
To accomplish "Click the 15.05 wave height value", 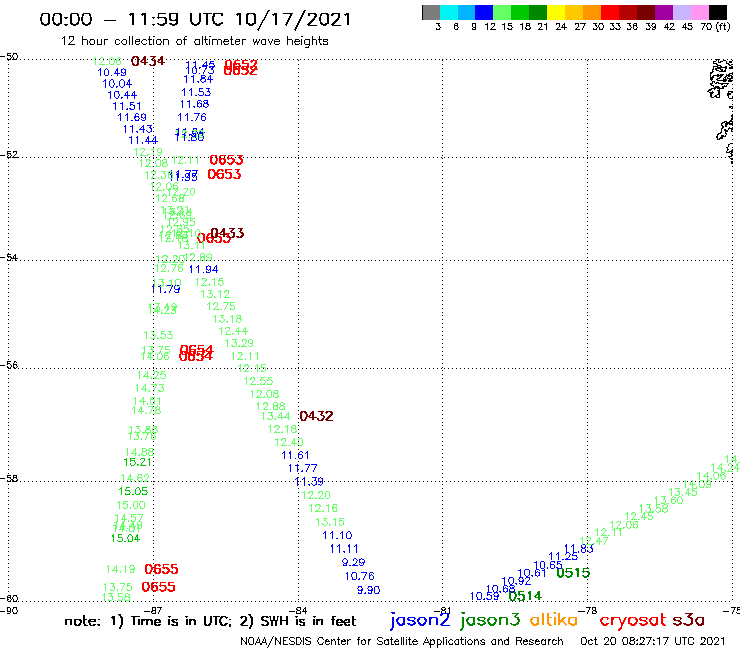I will coord(133,491).
